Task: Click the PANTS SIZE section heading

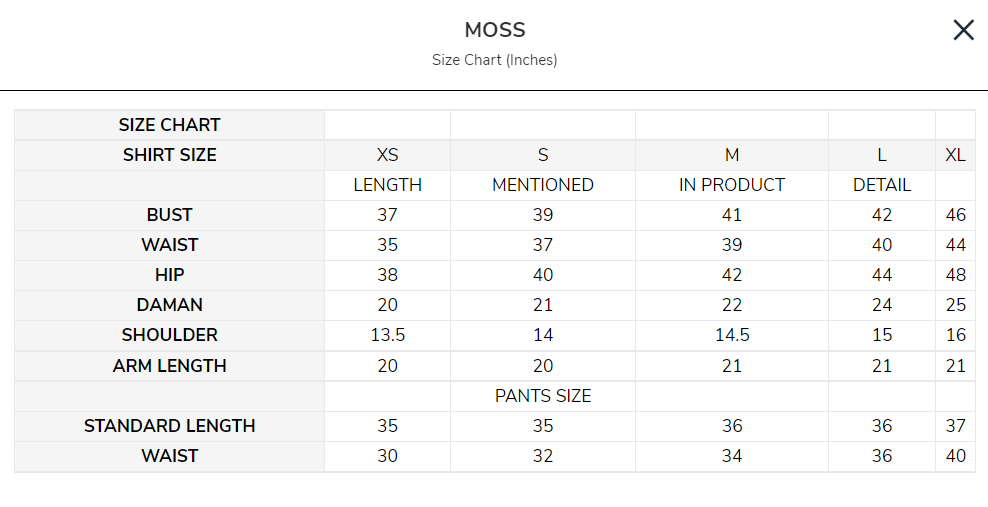Action: pyautogui.click(x=543, y=396)
